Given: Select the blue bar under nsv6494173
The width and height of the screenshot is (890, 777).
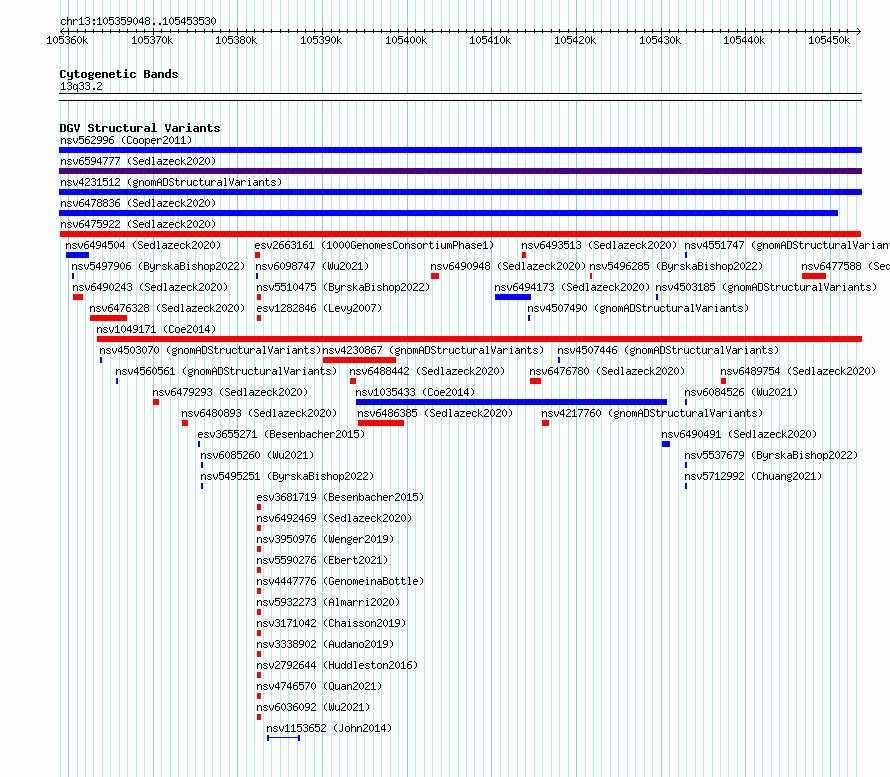Looking at the screenshot, I should point(513,297).
